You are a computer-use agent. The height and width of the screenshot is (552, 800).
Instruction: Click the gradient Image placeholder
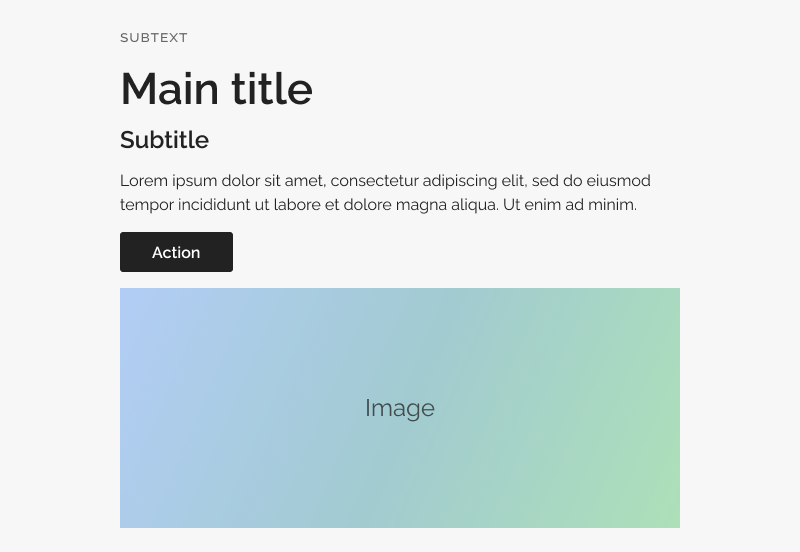tap(400, 408)
